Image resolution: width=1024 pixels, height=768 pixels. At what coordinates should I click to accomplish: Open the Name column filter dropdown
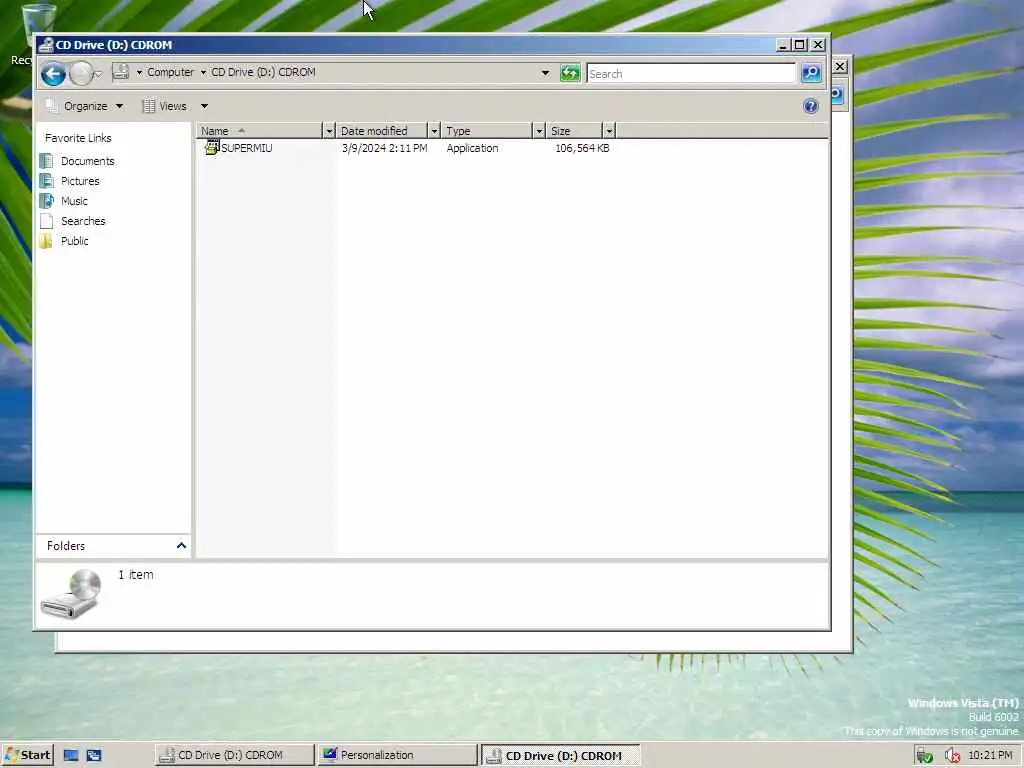pos(328,131)
